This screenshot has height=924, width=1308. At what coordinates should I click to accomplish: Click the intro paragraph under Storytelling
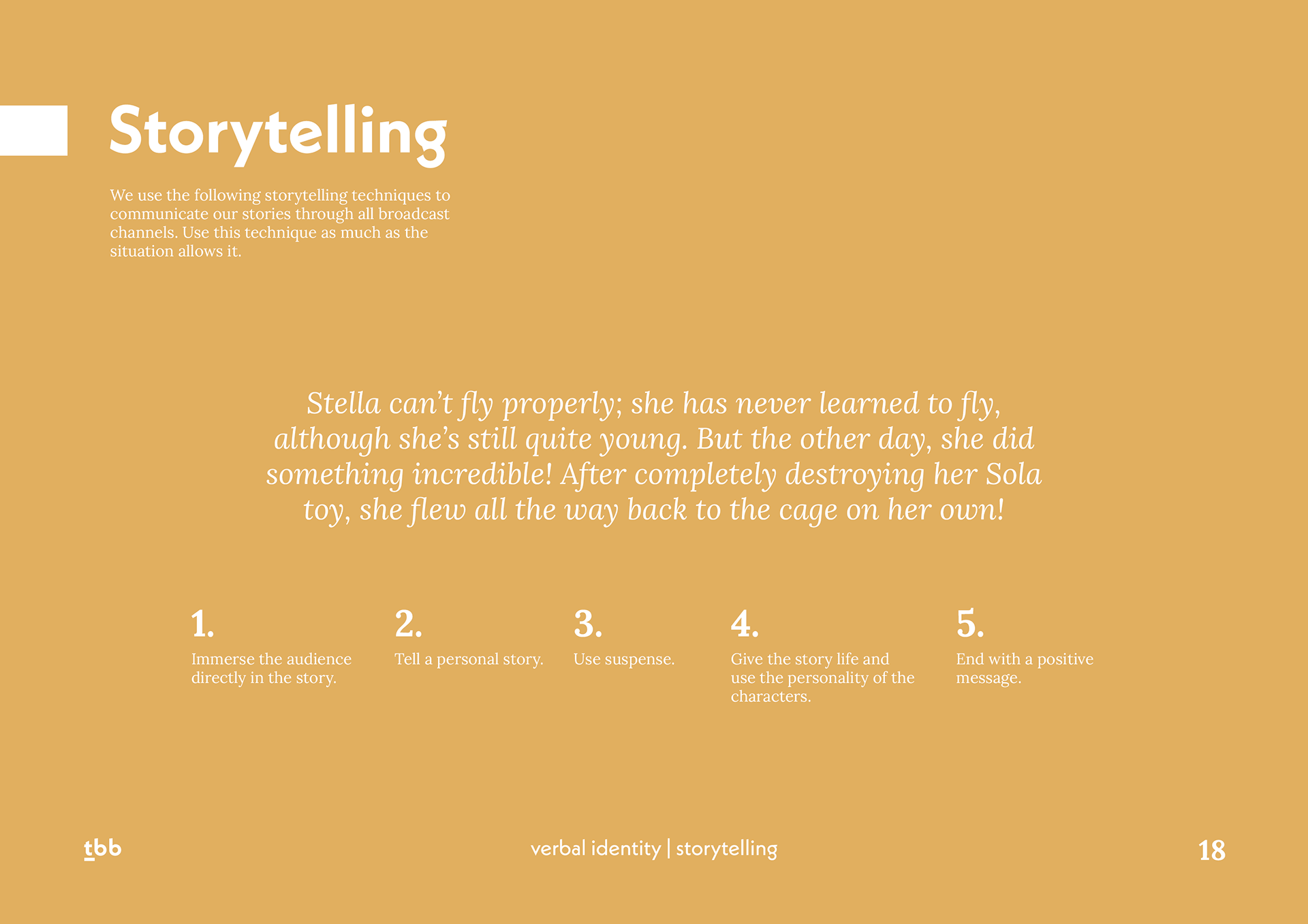pyautogui.click(x=280, y=223)
